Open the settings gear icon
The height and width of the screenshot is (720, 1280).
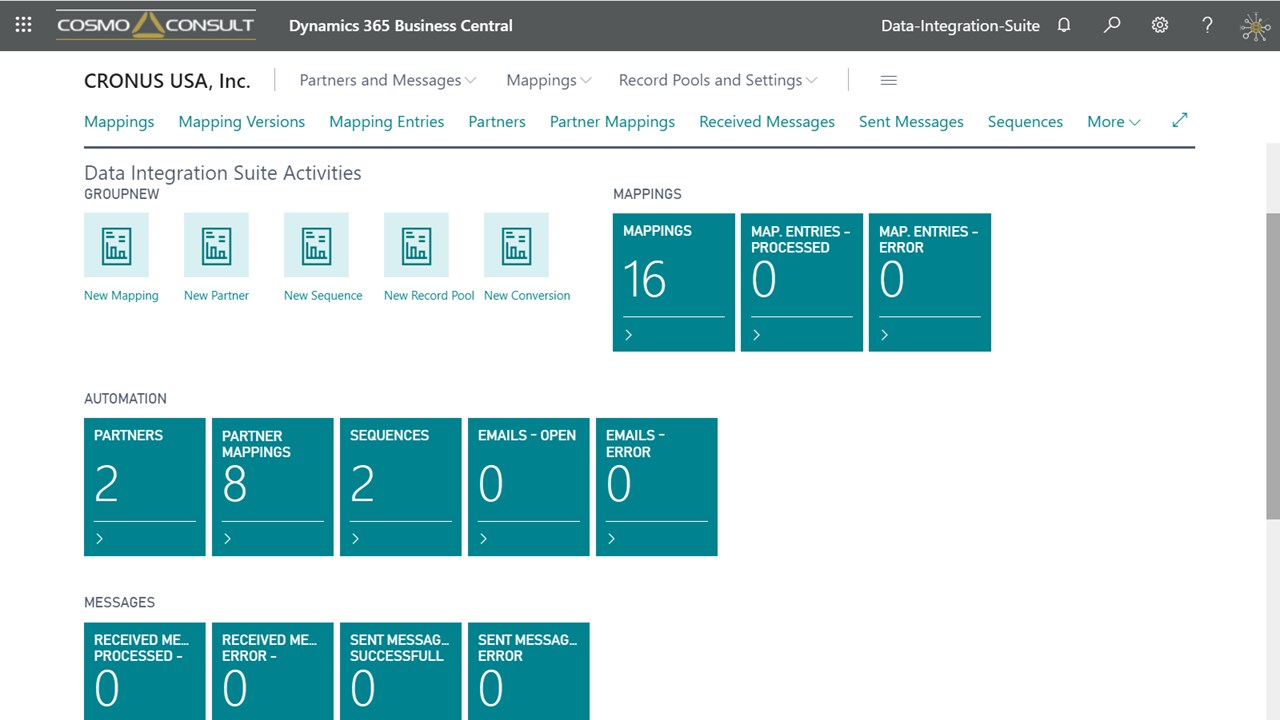coord(1160,25)
